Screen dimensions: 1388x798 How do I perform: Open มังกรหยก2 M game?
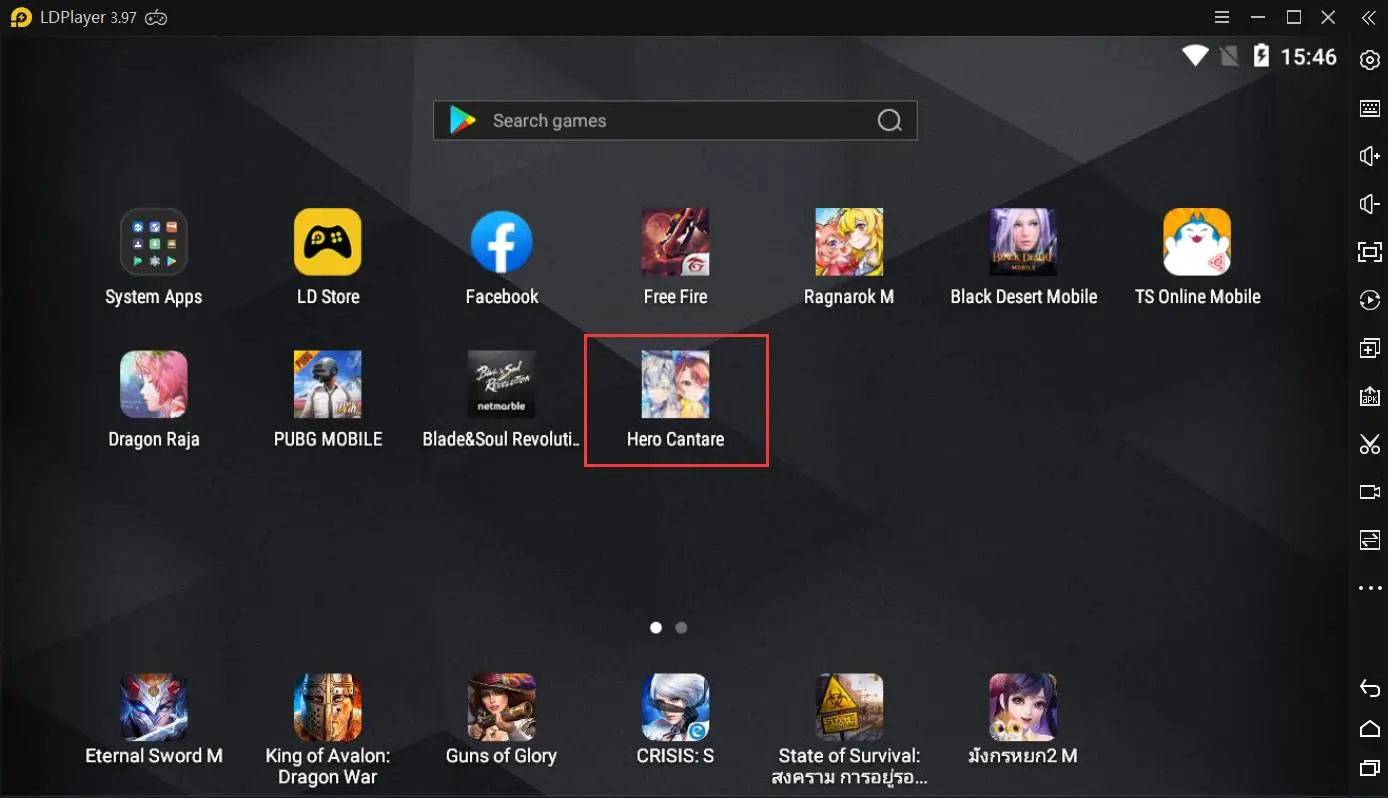[x=1023, y=707]
